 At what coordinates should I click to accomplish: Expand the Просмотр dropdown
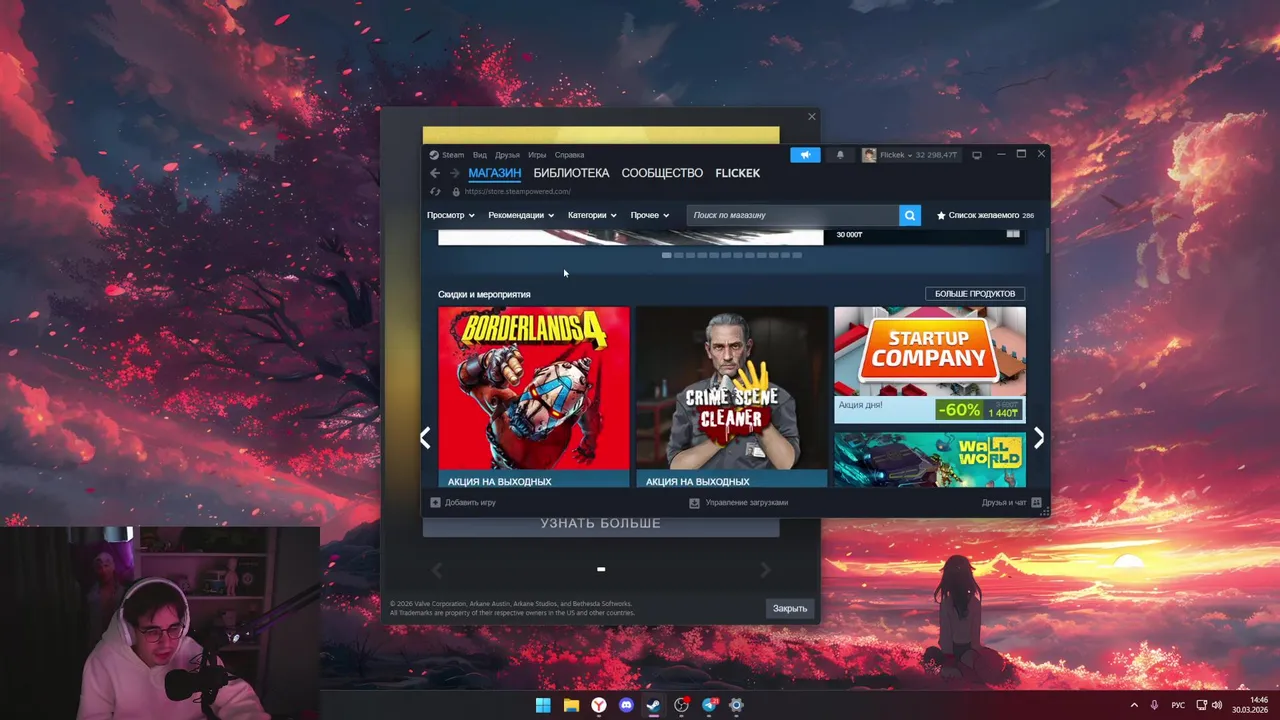pyautogui.click(x=451, y=215)
